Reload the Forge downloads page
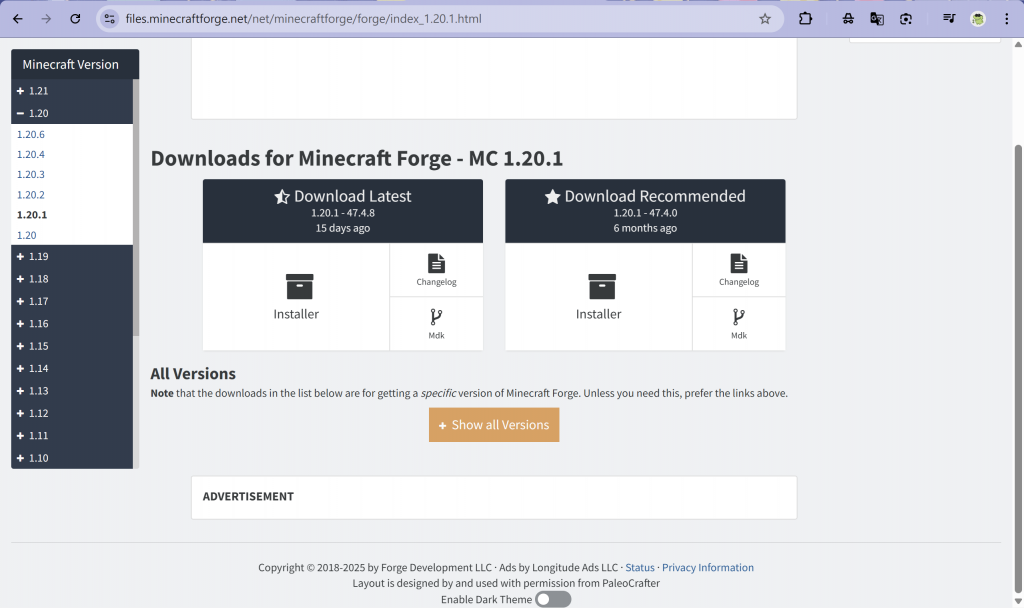The height and width of the screenshot is (608, 1024). [75, 19]
